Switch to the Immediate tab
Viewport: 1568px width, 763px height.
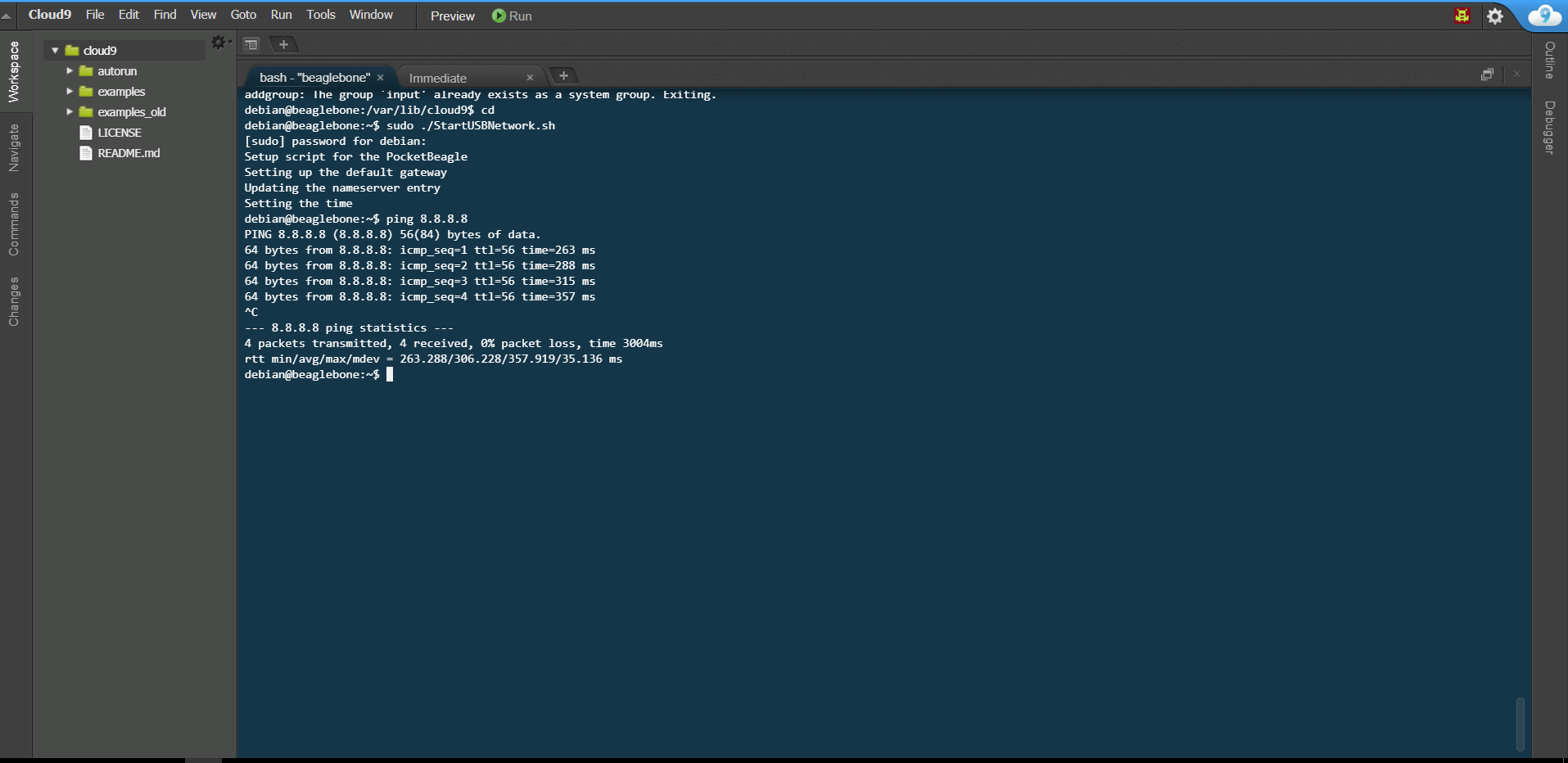point(439,78)
